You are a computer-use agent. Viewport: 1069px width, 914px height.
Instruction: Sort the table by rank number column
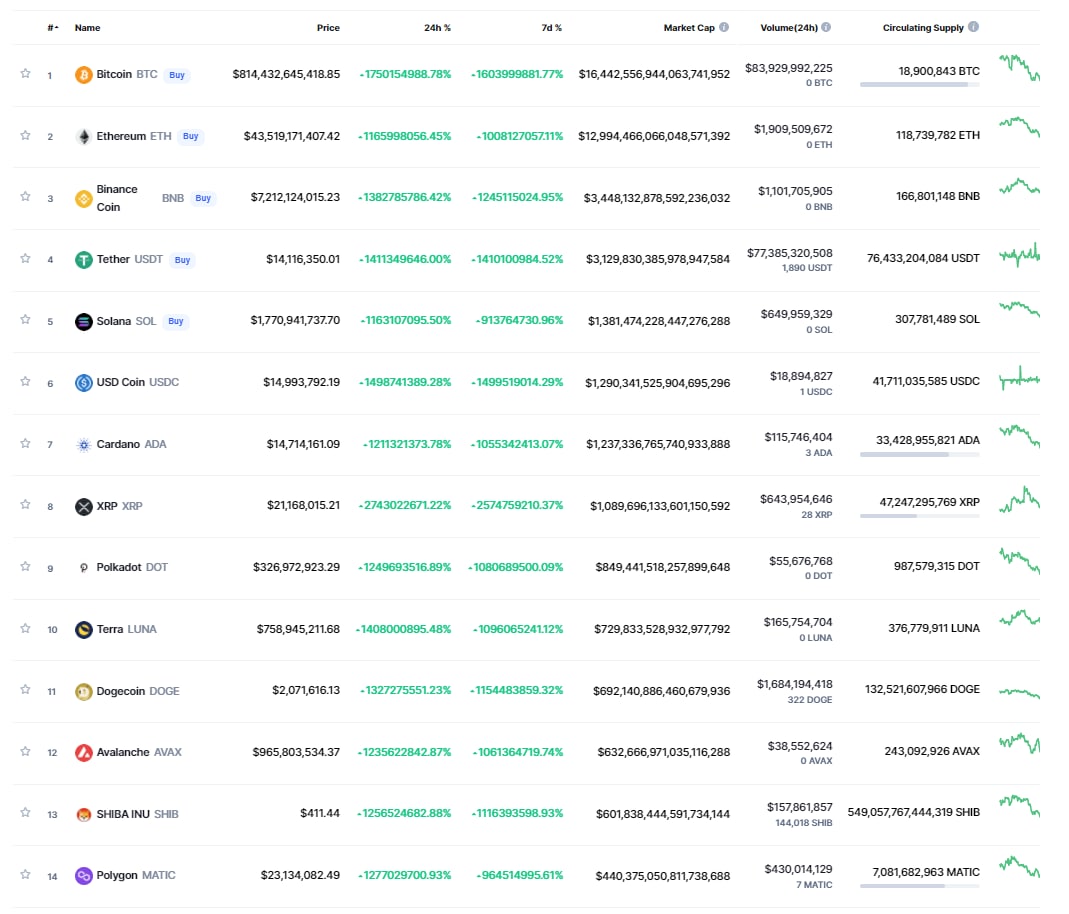click(x=52, y=28)
